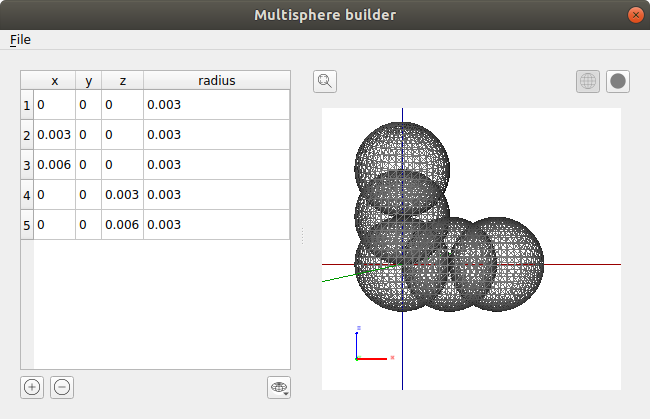Viewport: 650px width, 419px height.
Task: Click y cell of row 1
Action: [89, 105]
